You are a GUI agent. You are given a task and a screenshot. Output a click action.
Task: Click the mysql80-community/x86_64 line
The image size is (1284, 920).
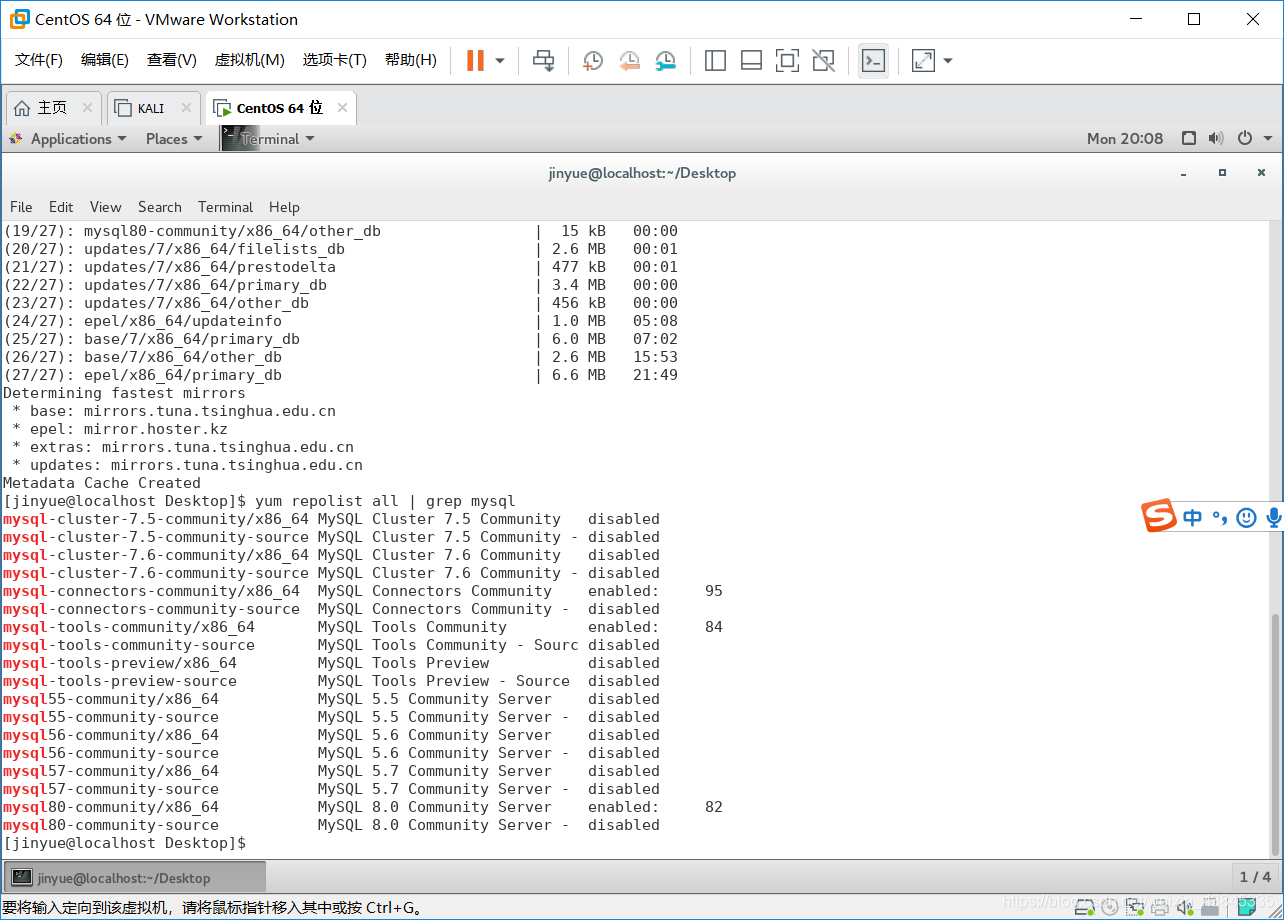[362, 807]
